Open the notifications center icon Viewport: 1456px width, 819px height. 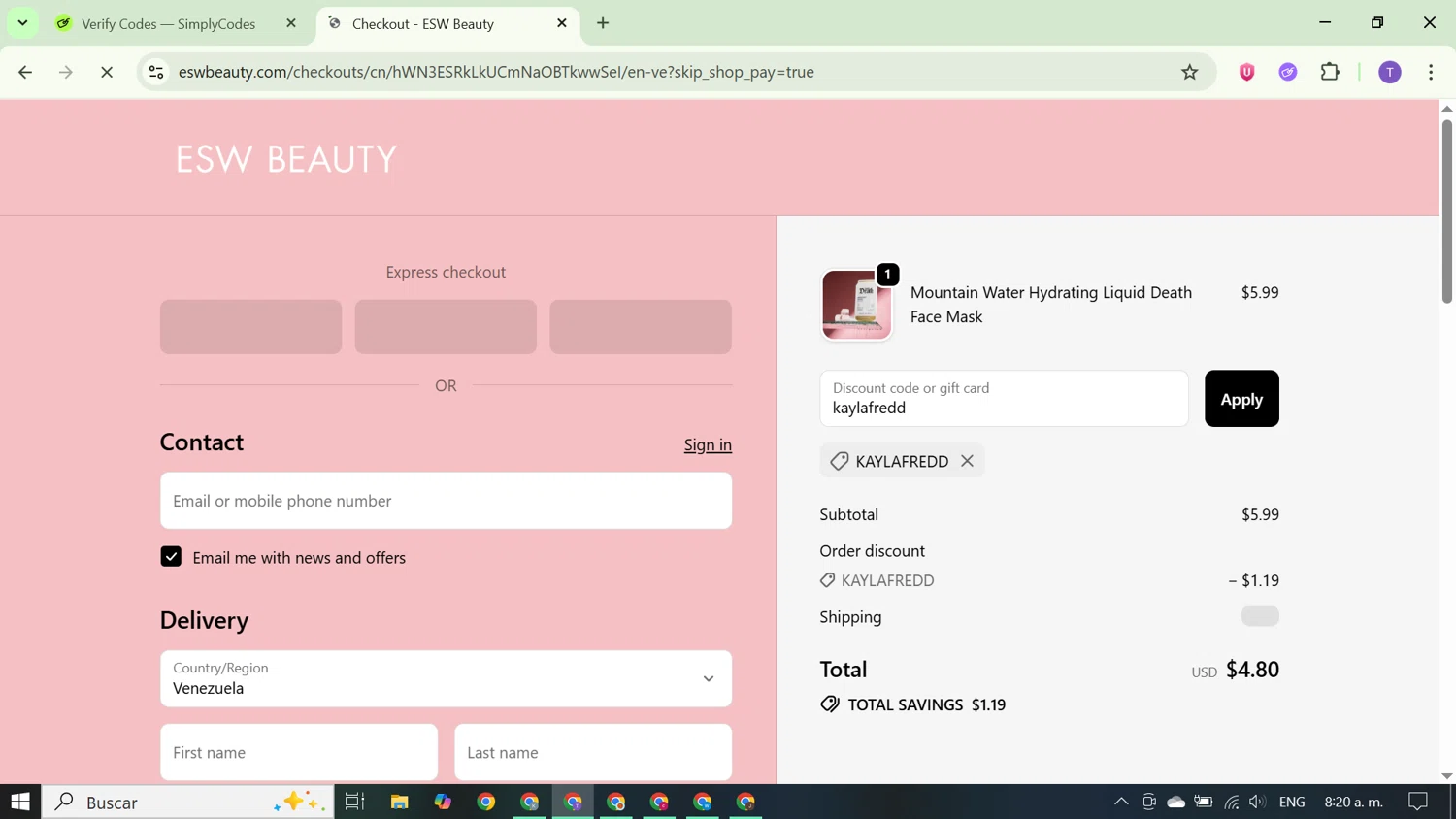(1418, 802)
